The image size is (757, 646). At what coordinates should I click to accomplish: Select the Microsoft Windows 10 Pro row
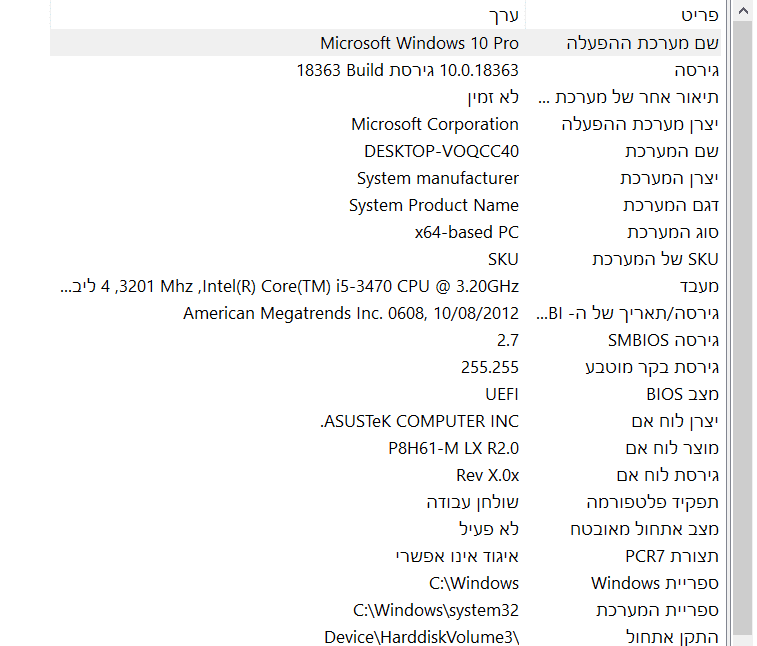pos(419,43)
